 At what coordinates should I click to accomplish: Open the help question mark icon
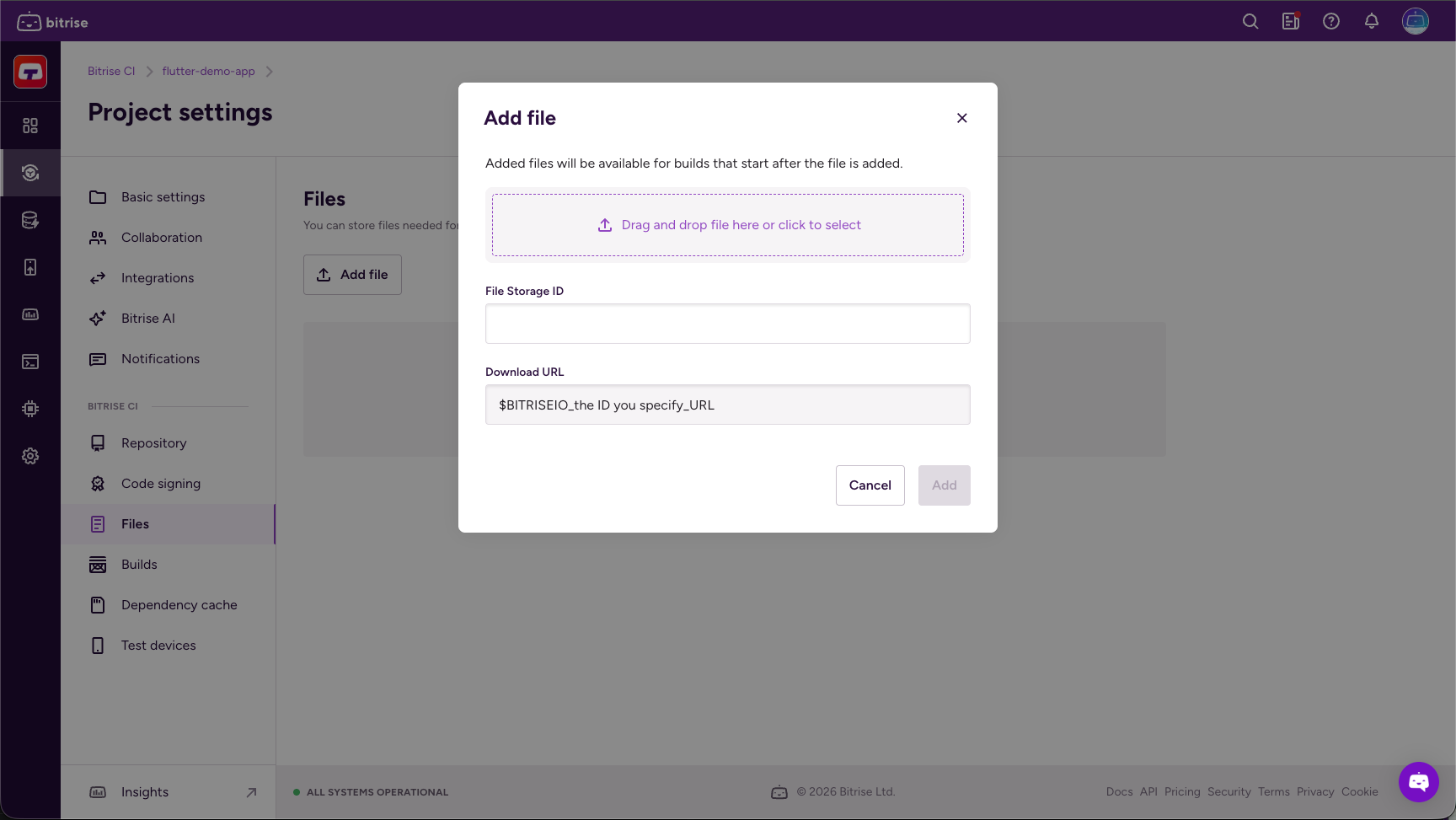point(1331,22)
